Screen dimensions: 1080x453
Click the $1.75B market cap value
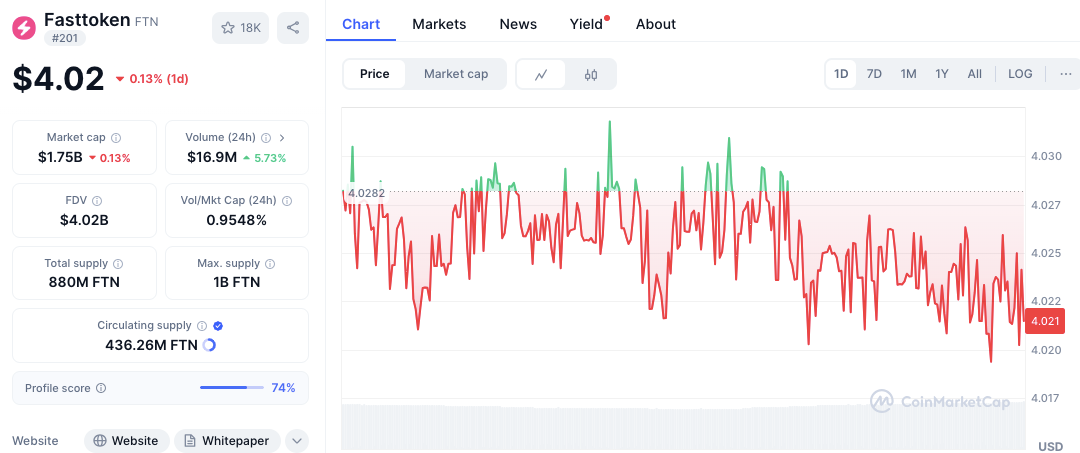60,158
